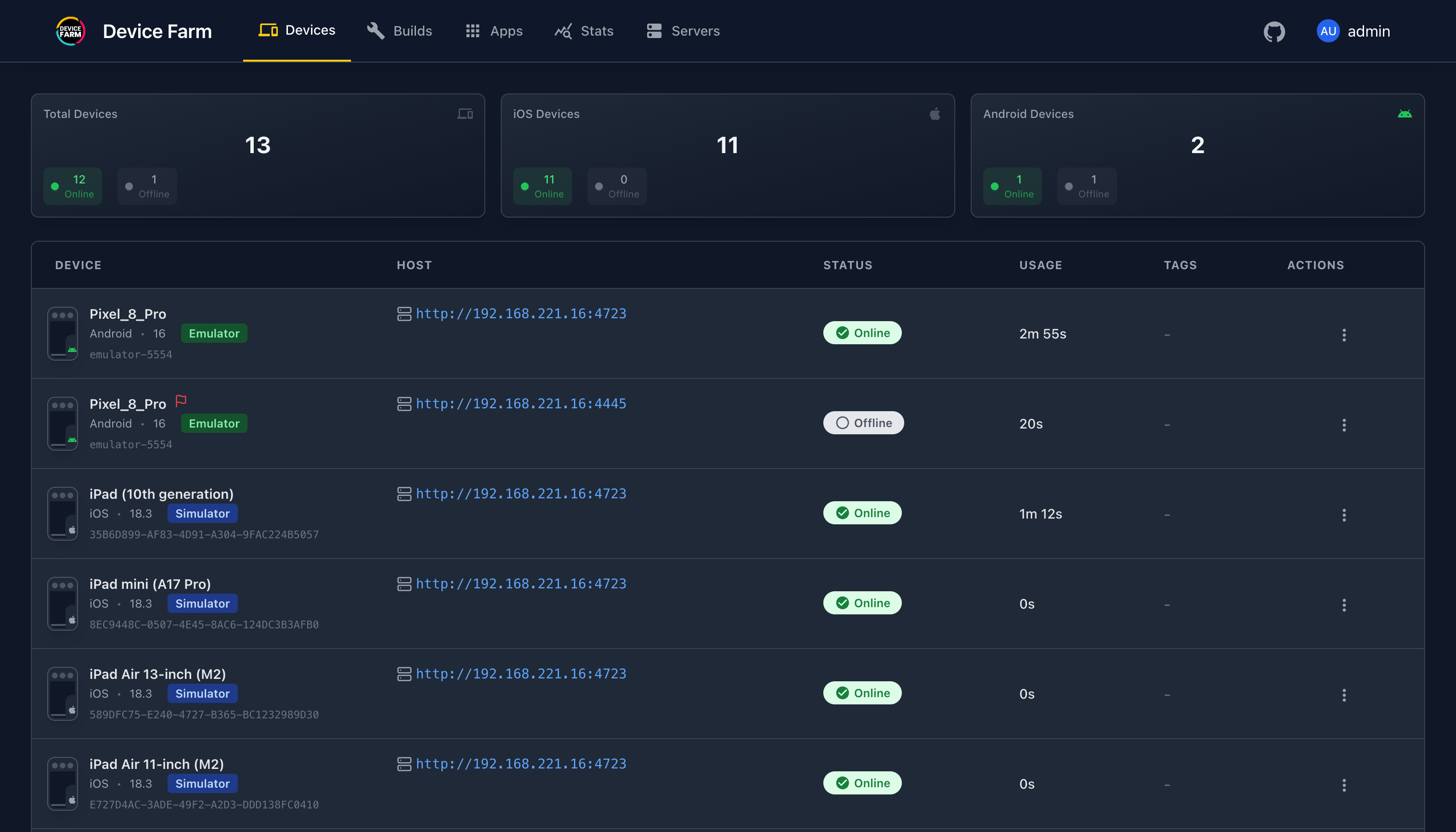
Task: Click the red flag on Pixel_8_Pro
Action: (x=181, y=401)
